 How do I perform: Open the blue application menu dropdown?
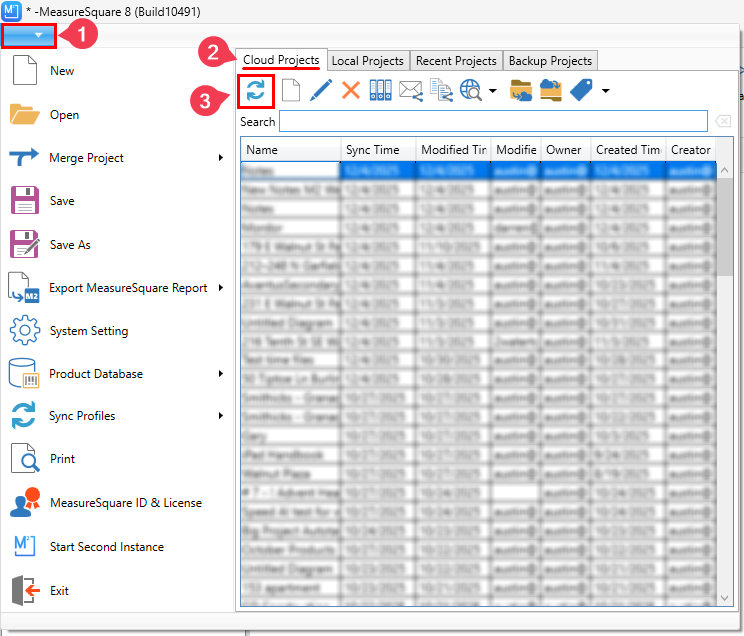[28, 36]
